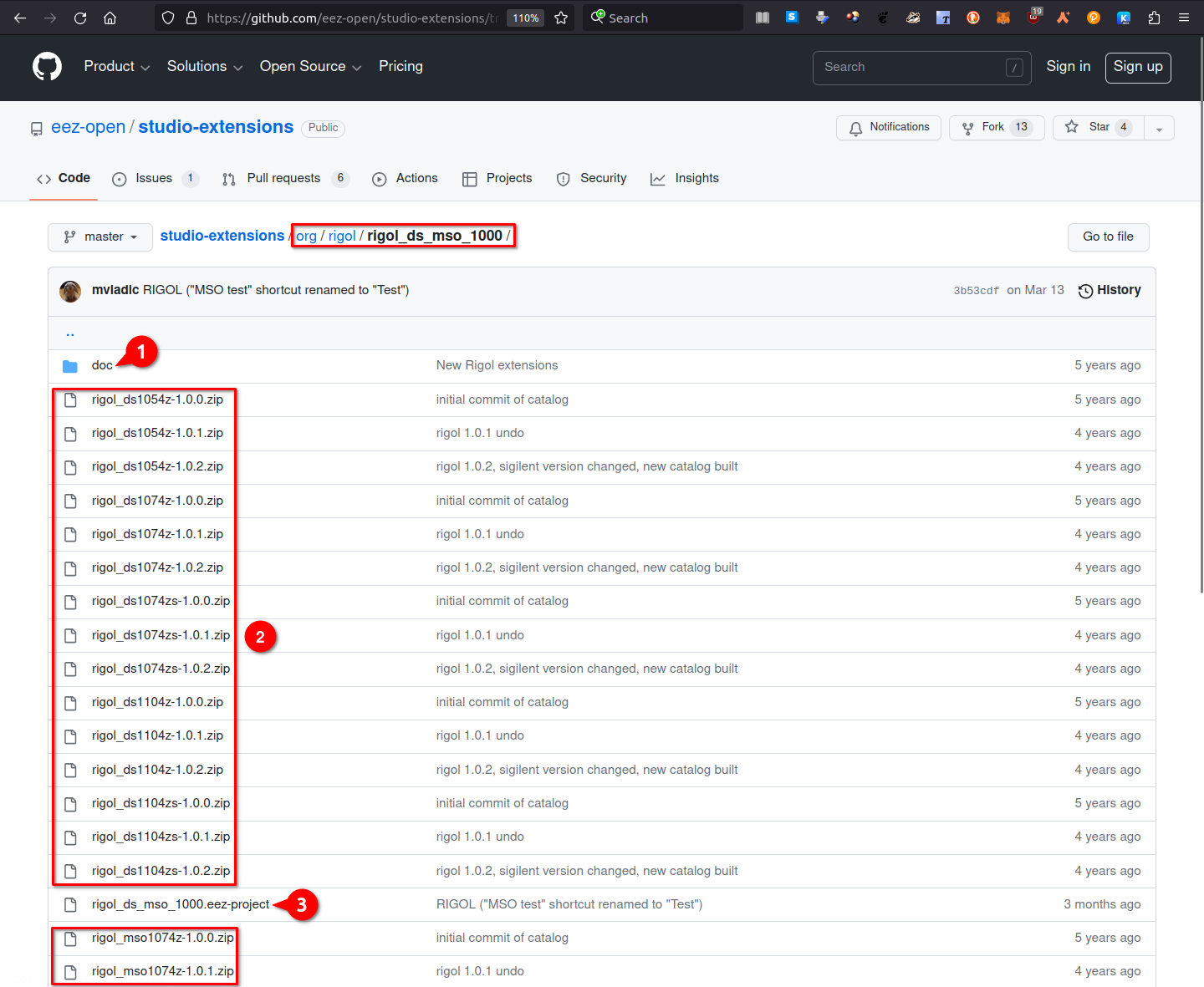Image resolution: width=1204 pixels, height=987 pixels.
Task: Open commit hash 3b53cdf
Action: 976,291
